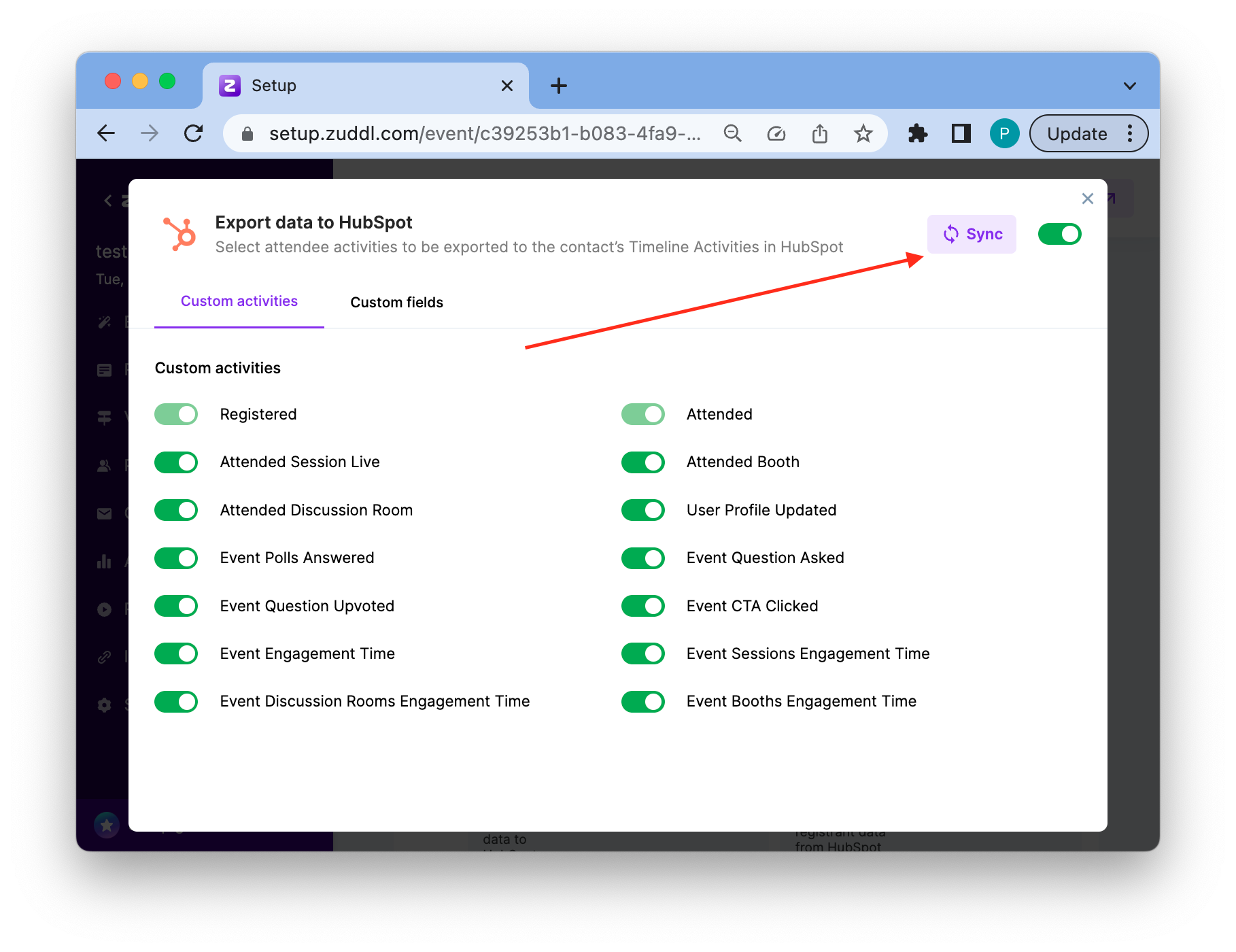Image resolution: width=1236 pixels, height=952 pixels.
Task: Reload the current page
Action: click(194, 133)
